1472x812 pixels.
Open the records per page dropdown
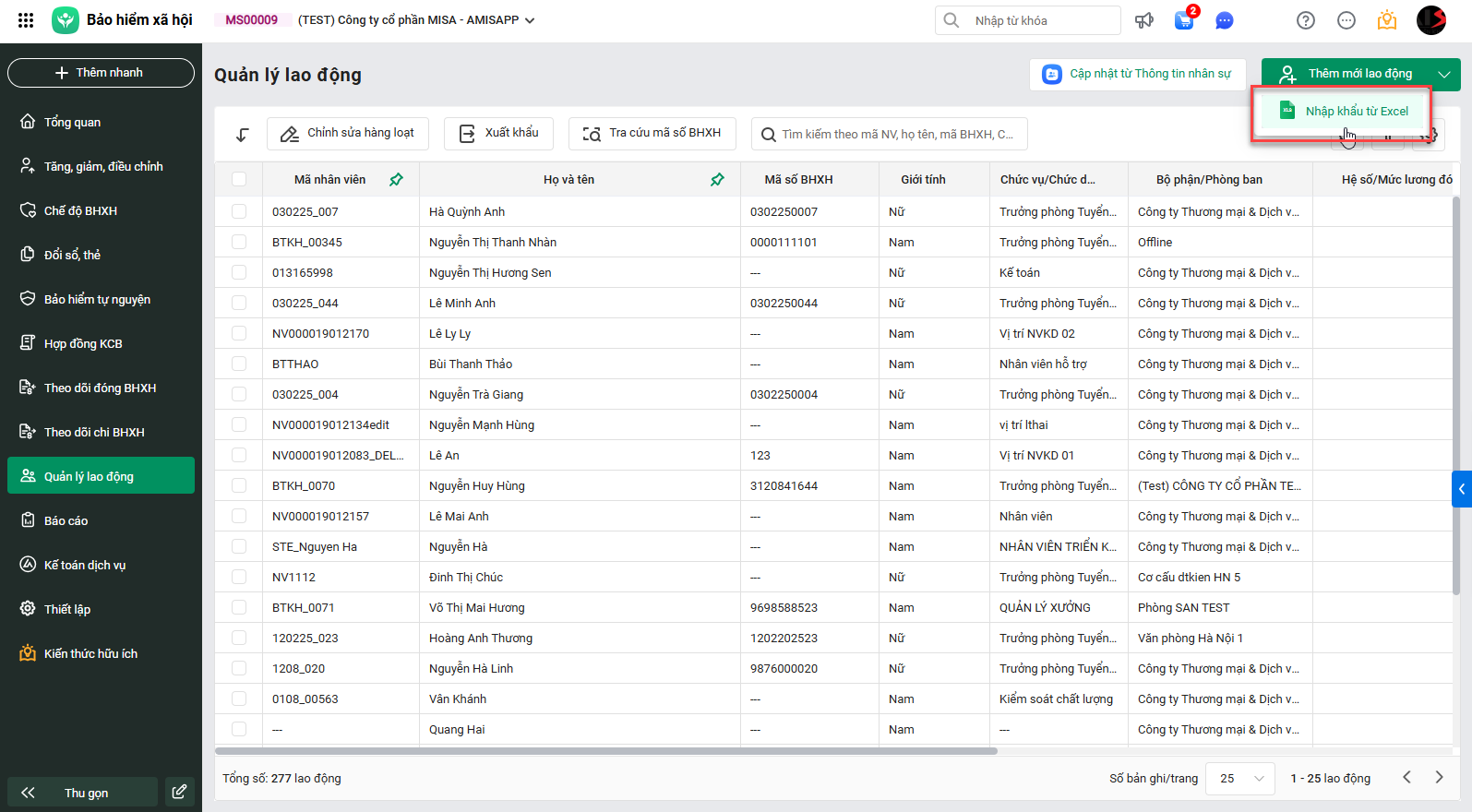(1241, 778)
